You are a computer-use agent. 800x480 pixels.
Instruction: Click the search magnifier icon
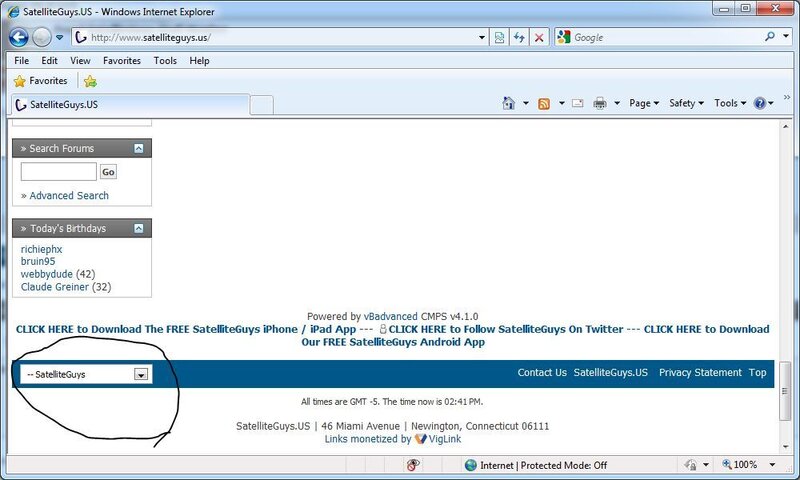tap(770, 36)
